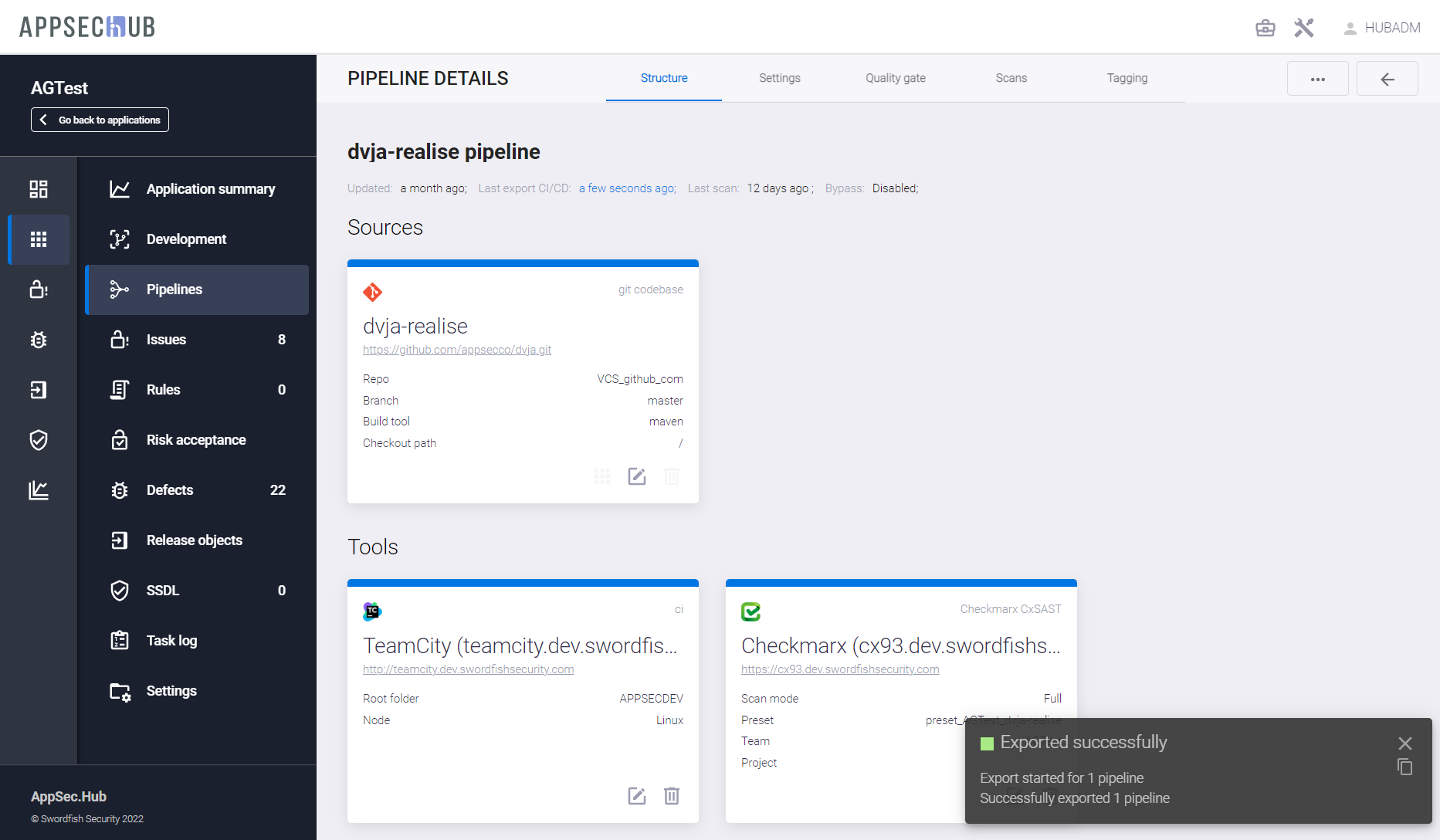Viewport: 1440px width, 840px height.
Task: Open the tools wrench icon in header
Action: tap(1304, 29)
